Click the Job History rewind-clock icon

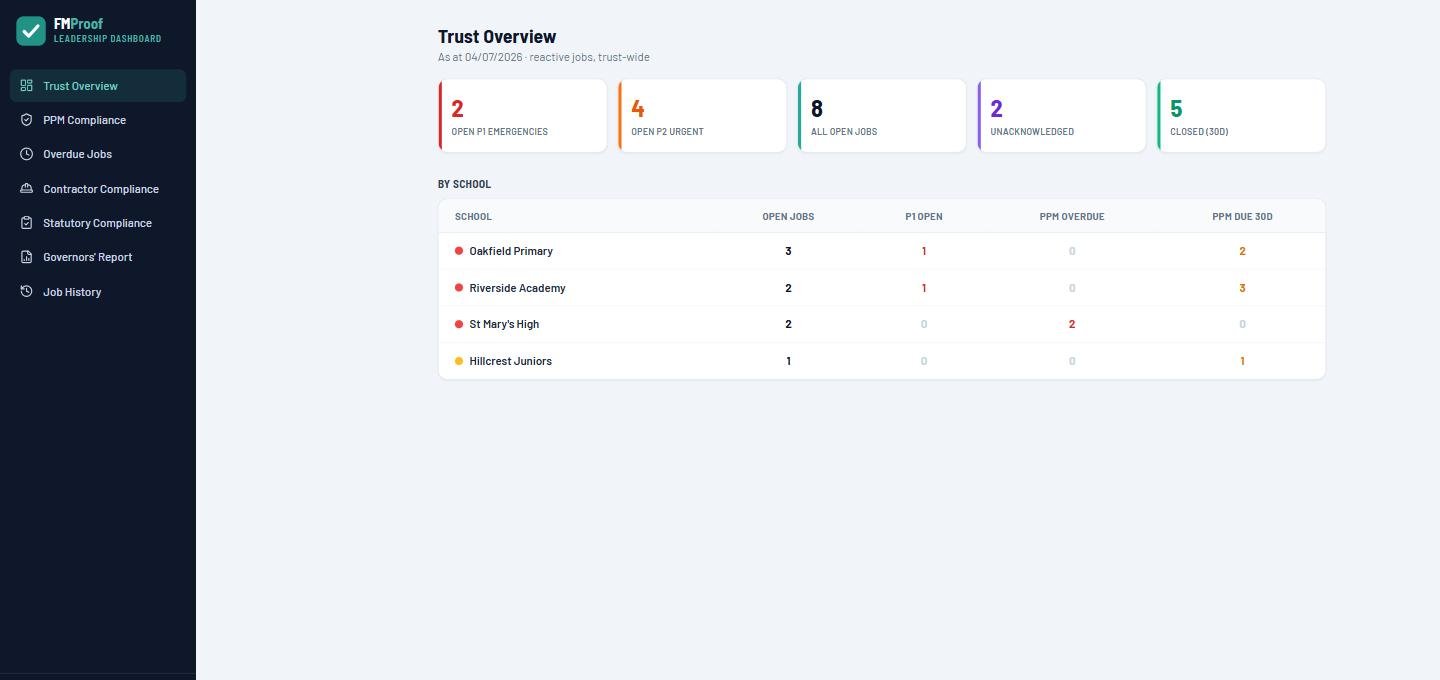(27, 292)
